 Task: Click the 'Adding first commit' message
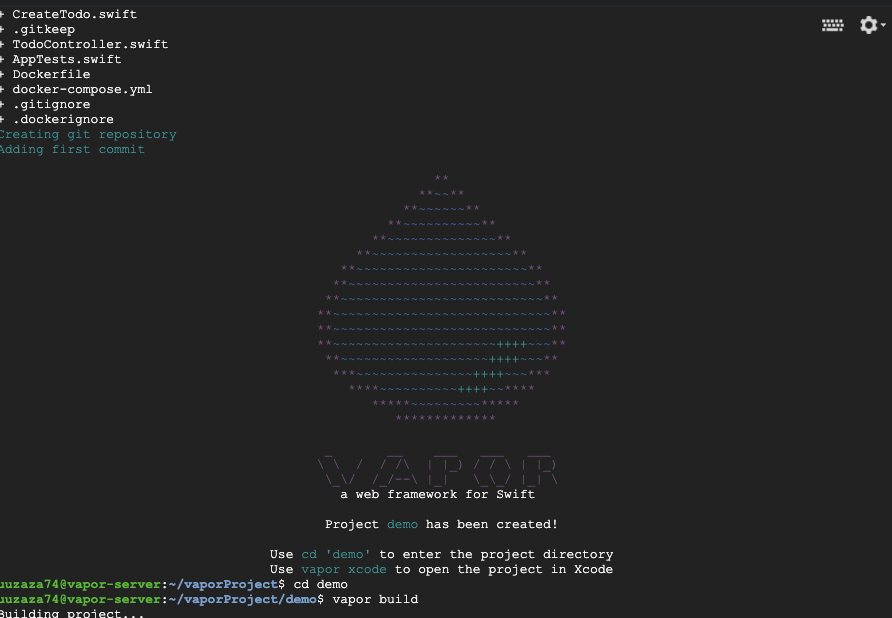(x=72, y=150)
